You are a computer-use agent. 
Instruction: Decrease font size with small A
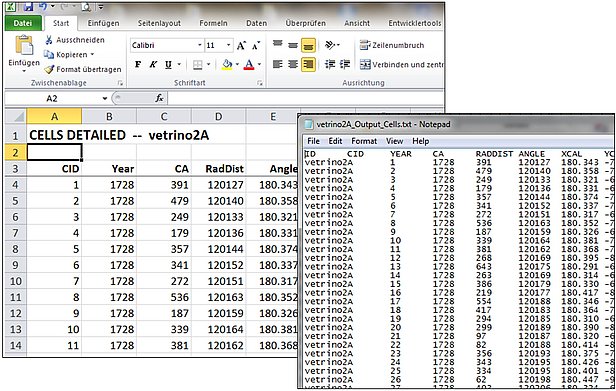256,46
